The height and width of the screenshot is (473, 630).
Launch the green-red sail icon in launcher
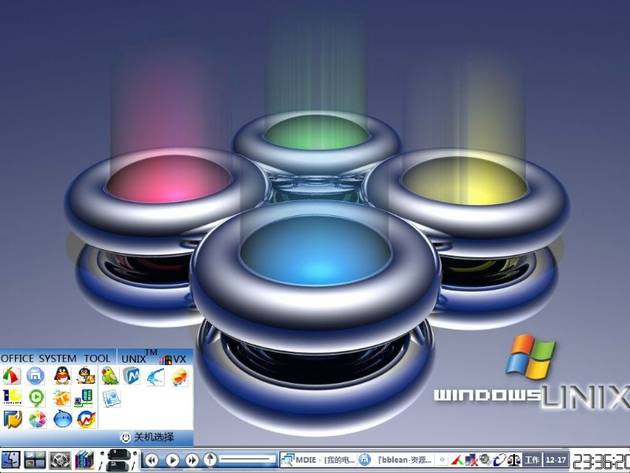[11, 376]
